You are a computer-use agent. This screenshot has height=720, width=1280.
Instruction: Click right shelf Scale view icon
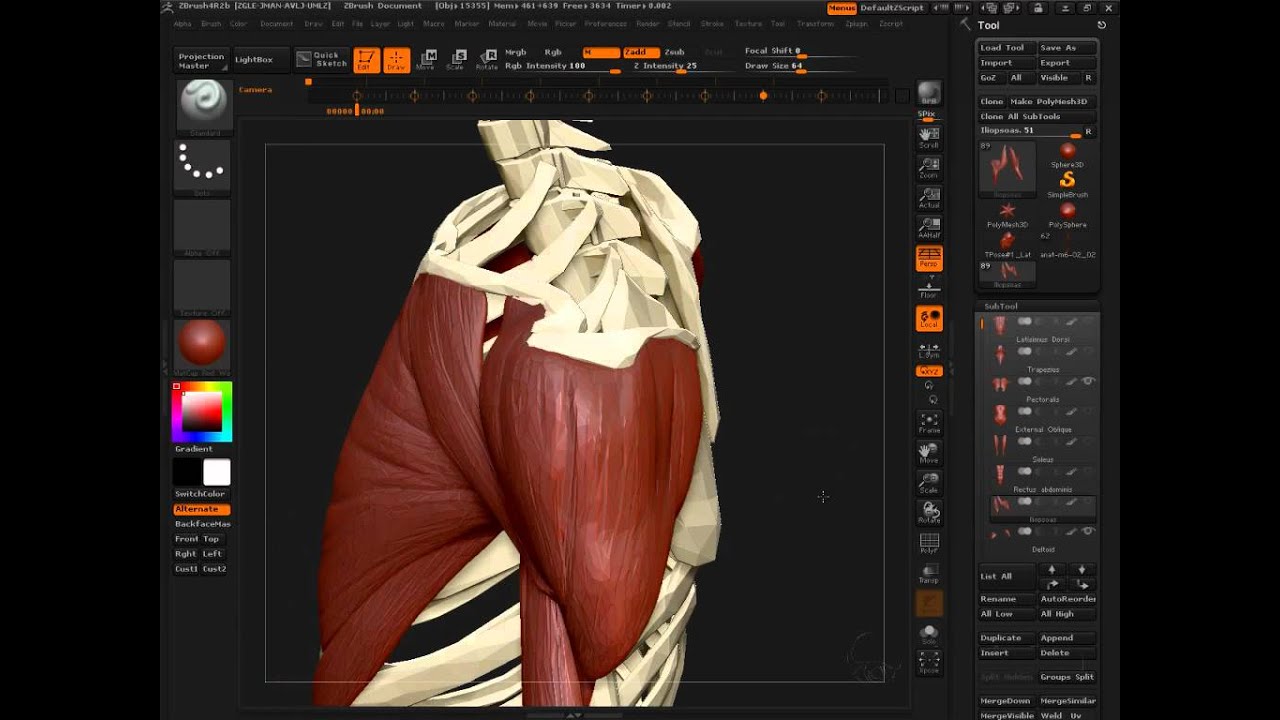coord(929,483)
